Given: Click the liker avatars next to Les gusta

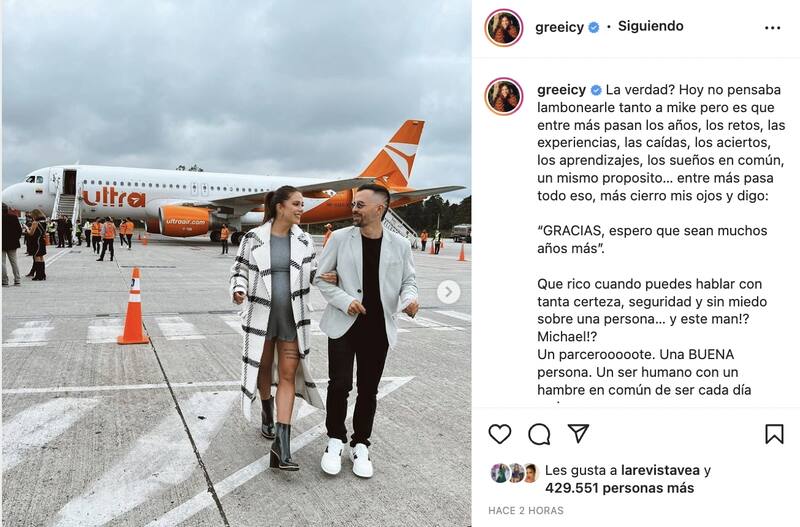Looking at the screenshot, I should [514, 473].
